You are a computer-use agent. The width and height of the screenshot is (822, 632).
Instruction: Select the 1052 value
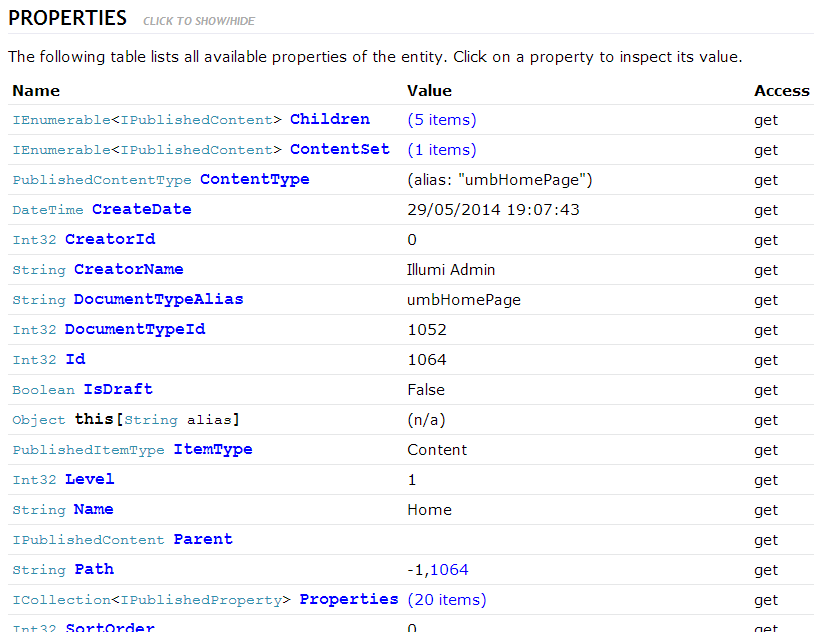coord(427,330)
